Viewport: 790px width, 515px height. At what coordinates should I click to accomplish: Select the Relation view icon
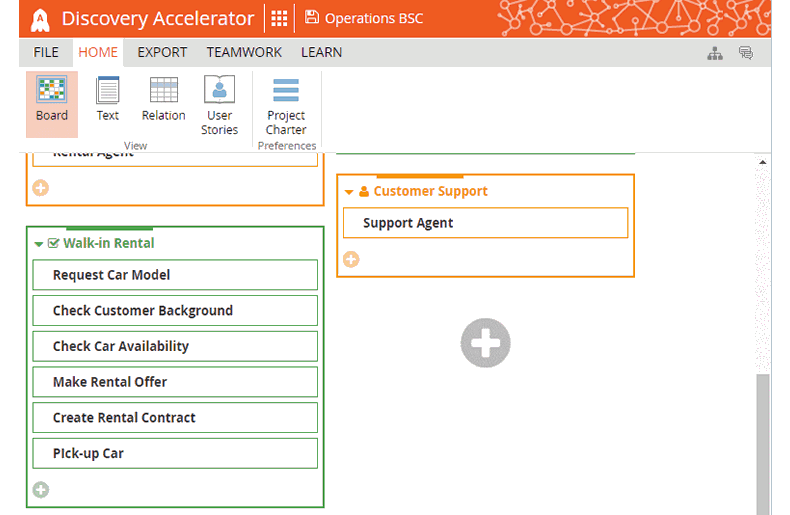[x=163, y=102]
